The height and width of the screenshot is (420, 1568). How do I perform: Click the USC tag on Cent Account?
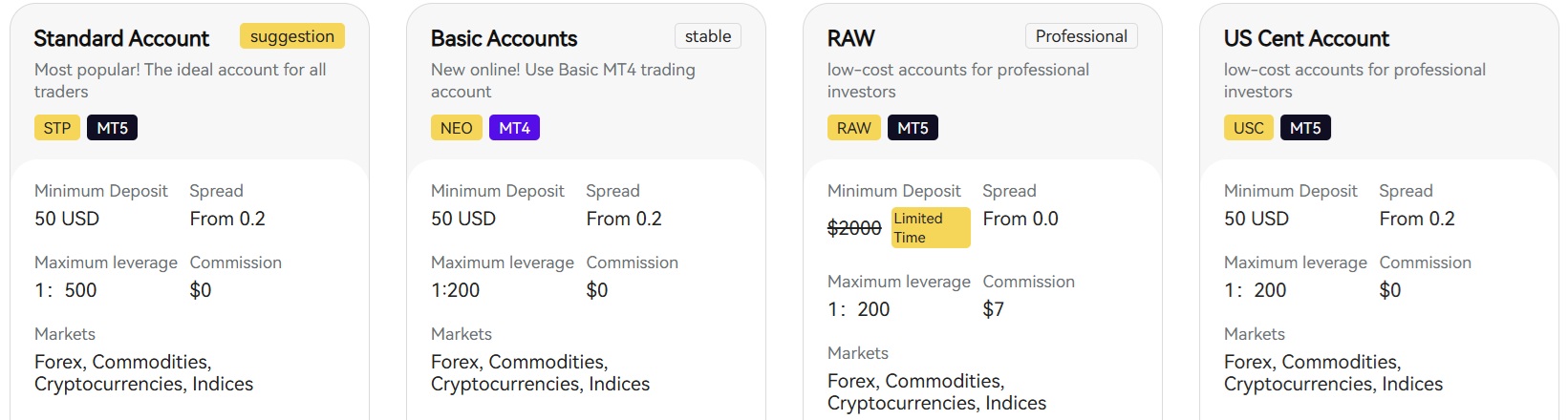pos(1248,128)
